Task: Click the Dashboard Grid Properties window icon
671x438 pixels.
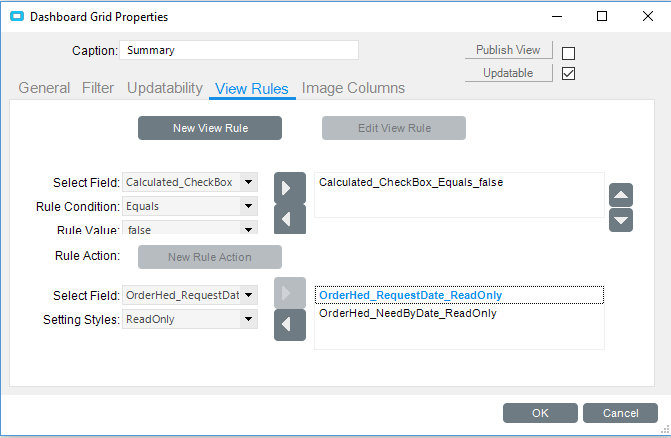Action: click(16, 17)
